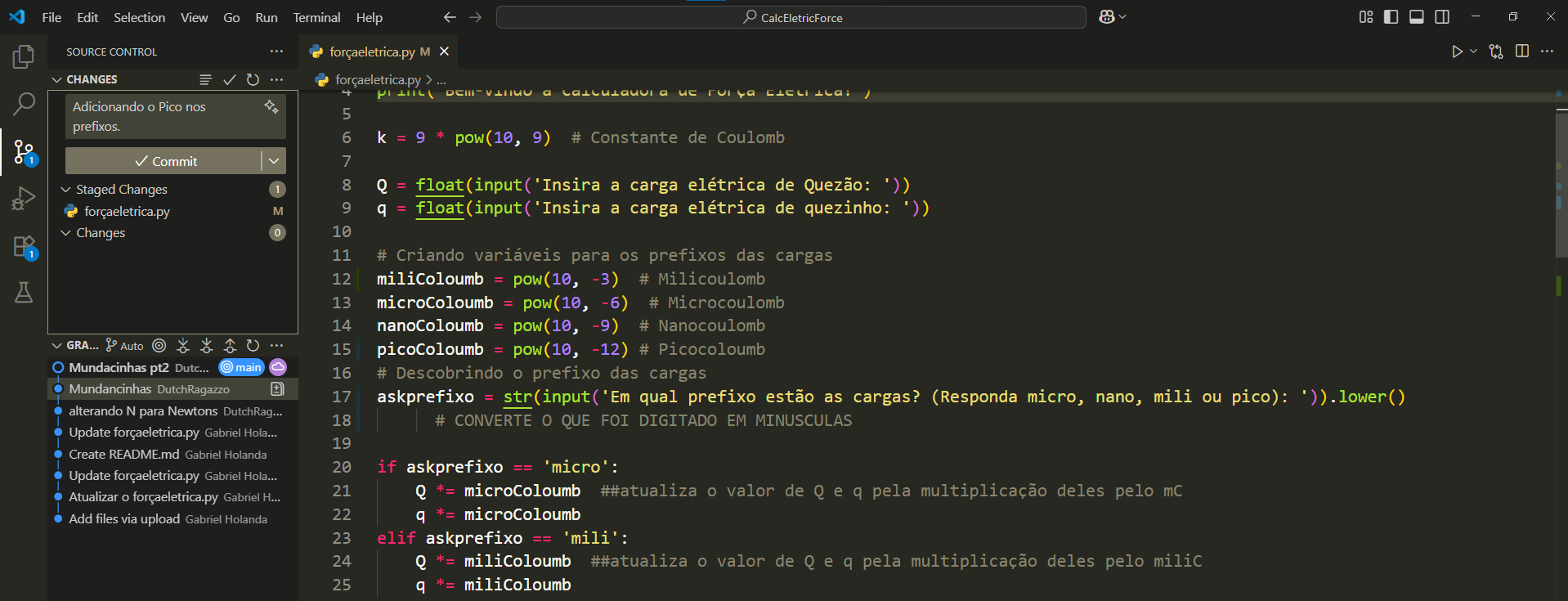
Task: Click the commit checkmark icon in Changes header
Action: [230, 79]
